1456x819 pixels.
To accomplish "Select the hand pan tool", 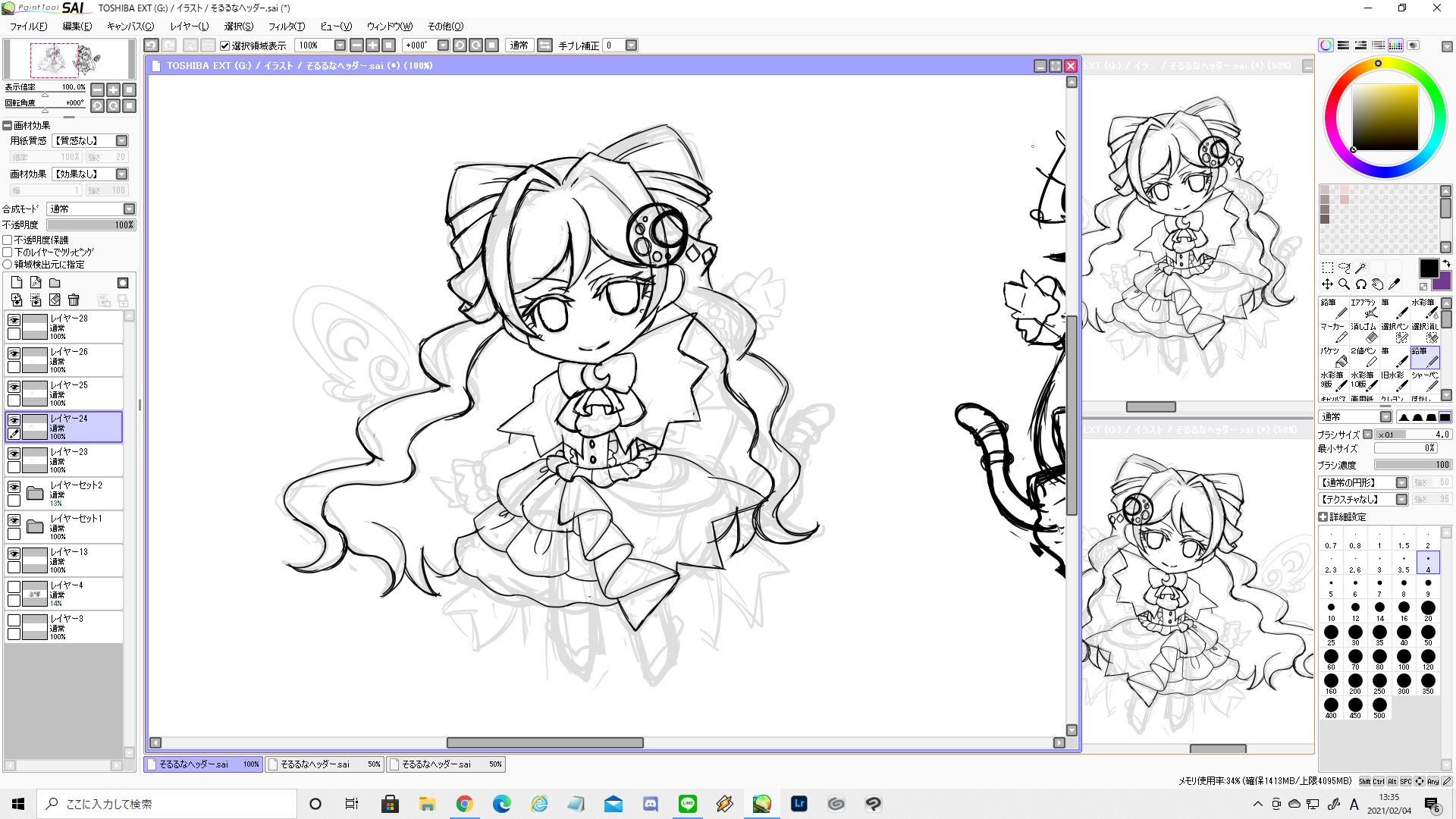I will coord(1377,284).
